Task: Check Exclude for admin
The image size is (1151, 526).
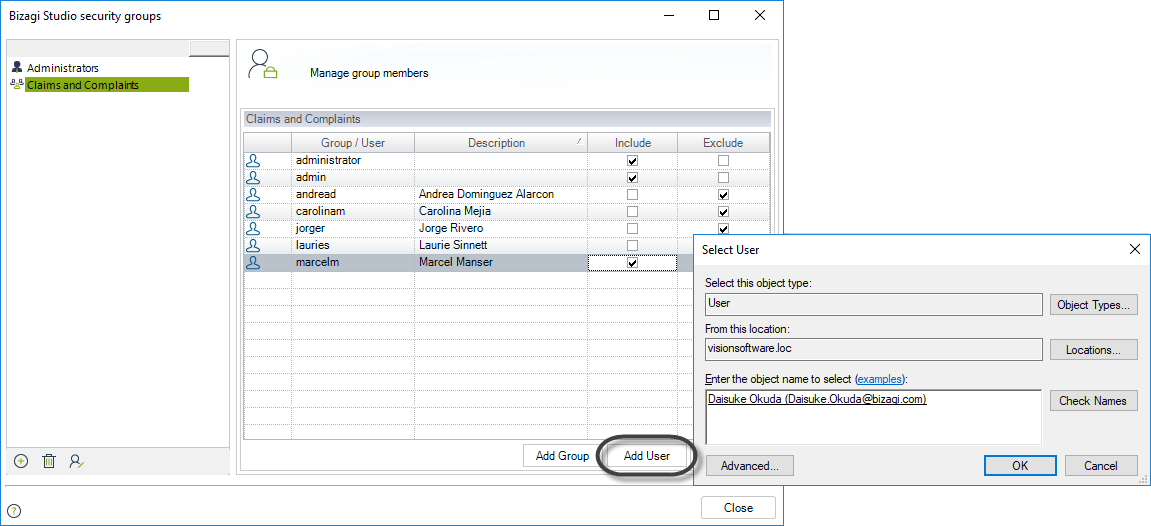Action: 724,178
